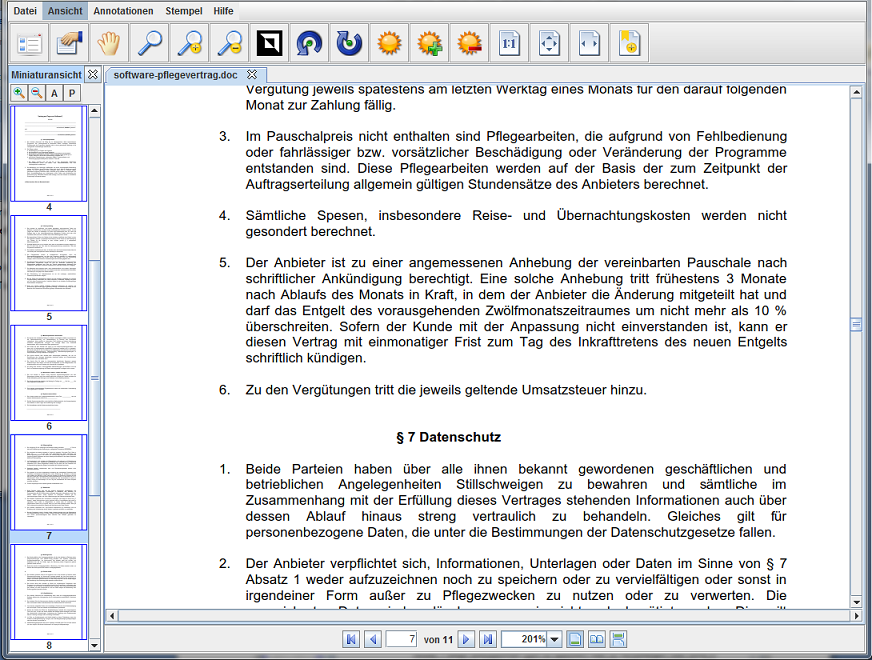Toggle the thumbnail panel list icon
Viewport: 872px width, 660px height.
29,43
